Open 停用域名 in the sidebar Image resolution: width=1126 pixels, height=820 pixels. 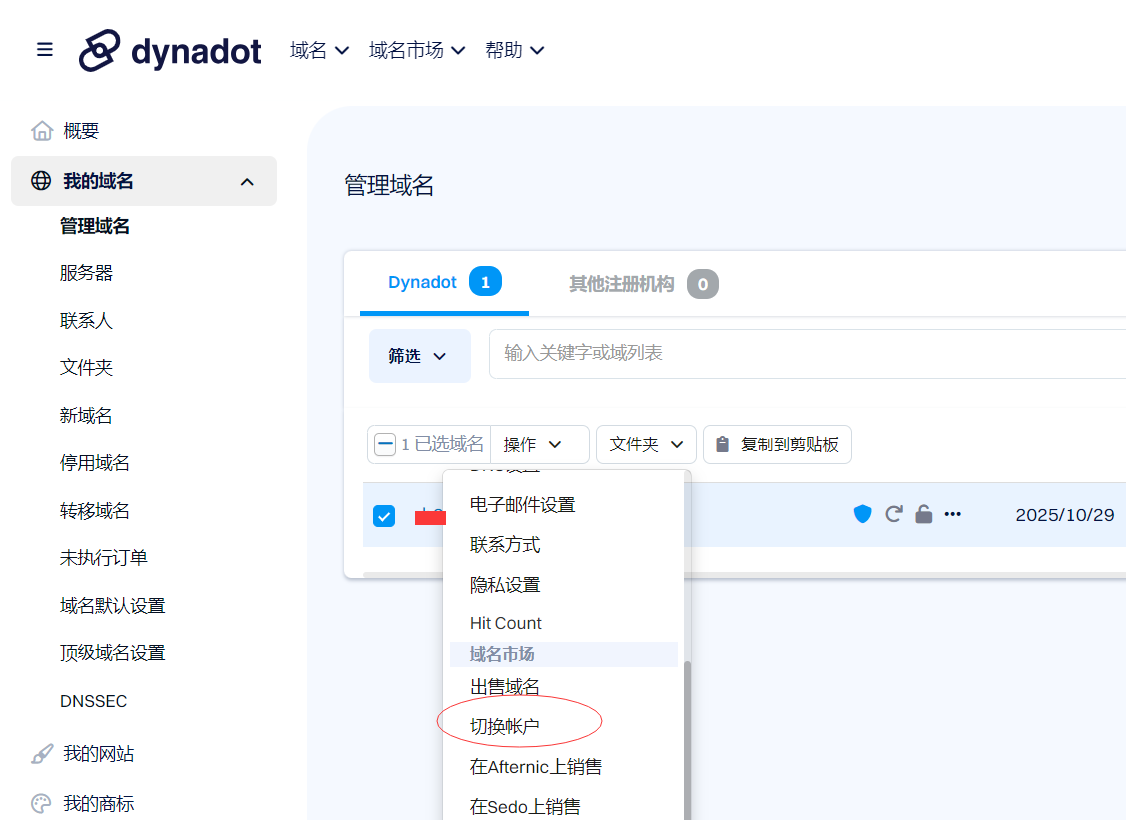(95, 462)
